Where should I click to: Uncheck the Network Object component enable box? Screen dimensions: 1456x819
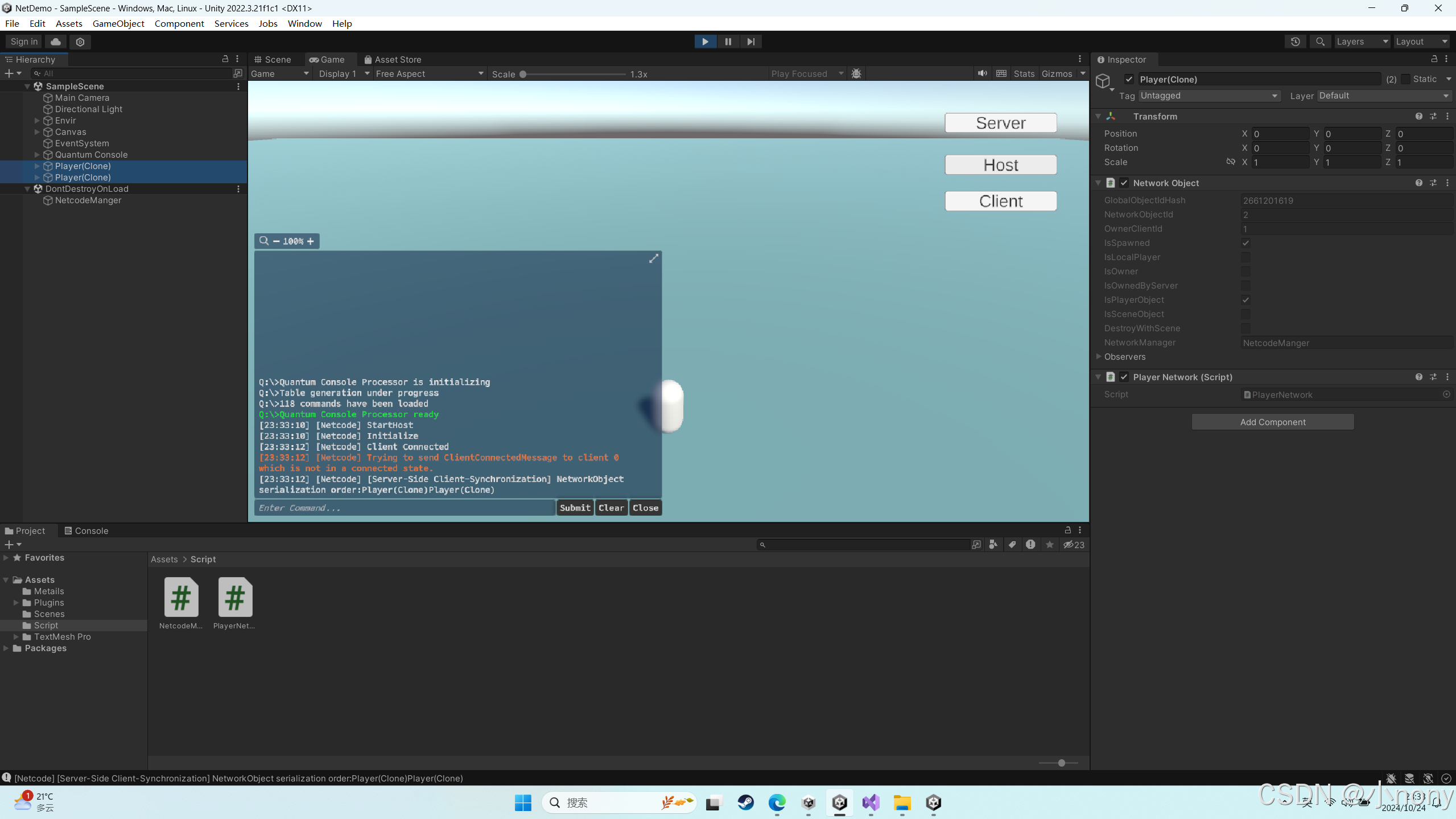tap(1125, 183)
